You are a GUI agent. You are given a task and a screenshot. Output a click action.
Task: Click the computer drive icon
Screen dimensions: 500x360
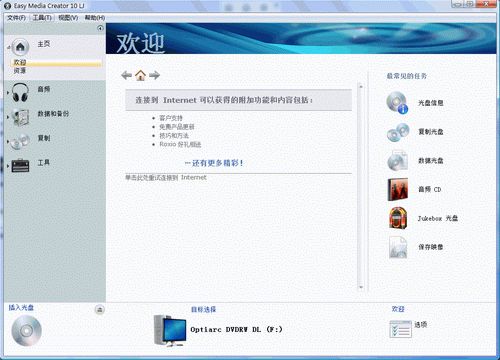click(x=170, y=330)
